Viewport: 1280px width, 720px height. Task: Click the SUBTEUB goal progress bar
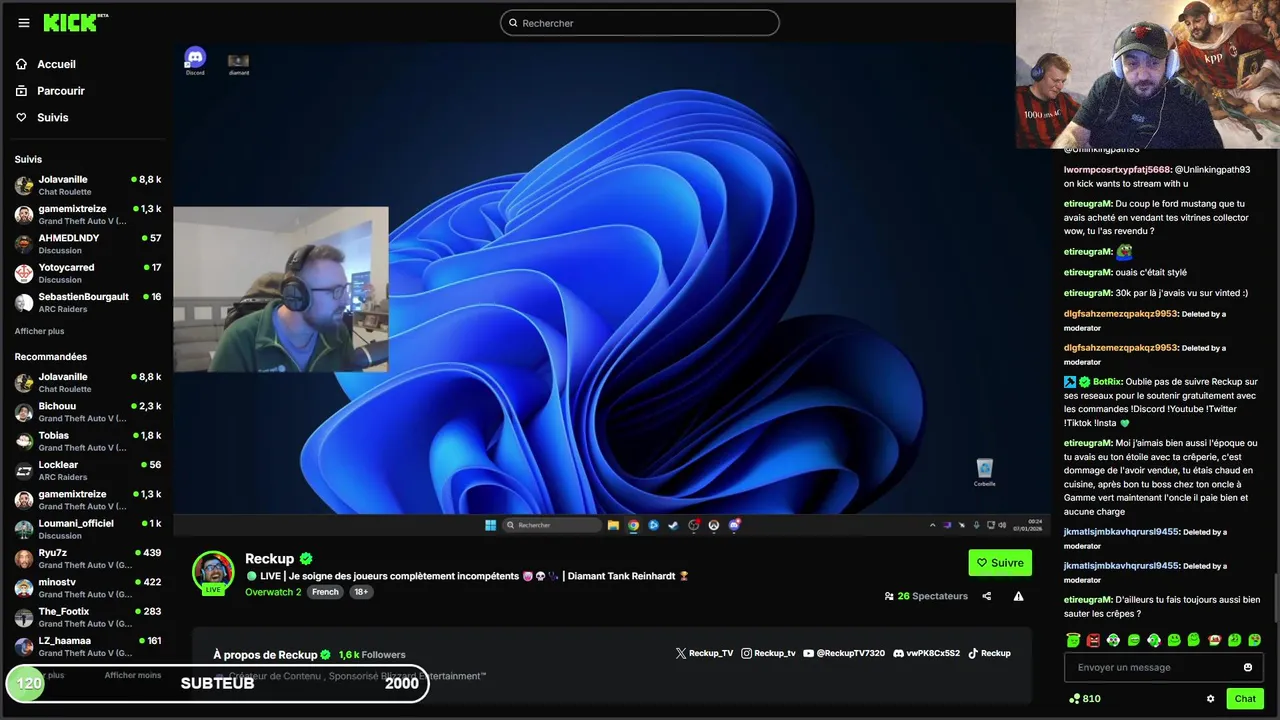[218, 684]
